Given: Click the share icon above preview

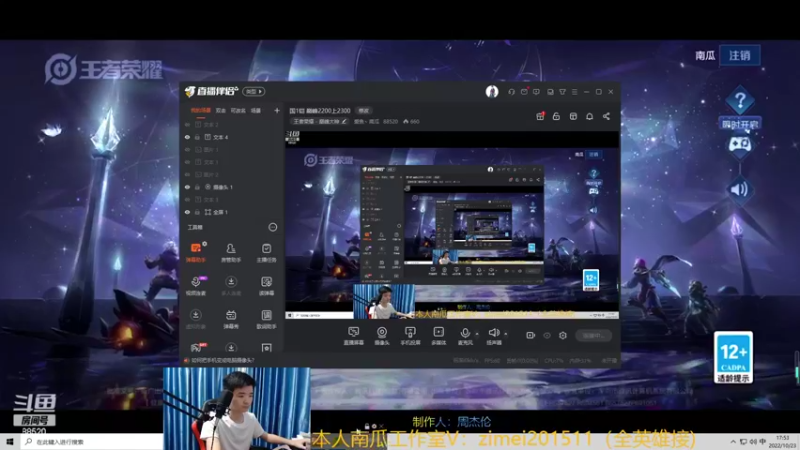Looking at the screenshot, I should pyautogui.click(x=606, y=116).
